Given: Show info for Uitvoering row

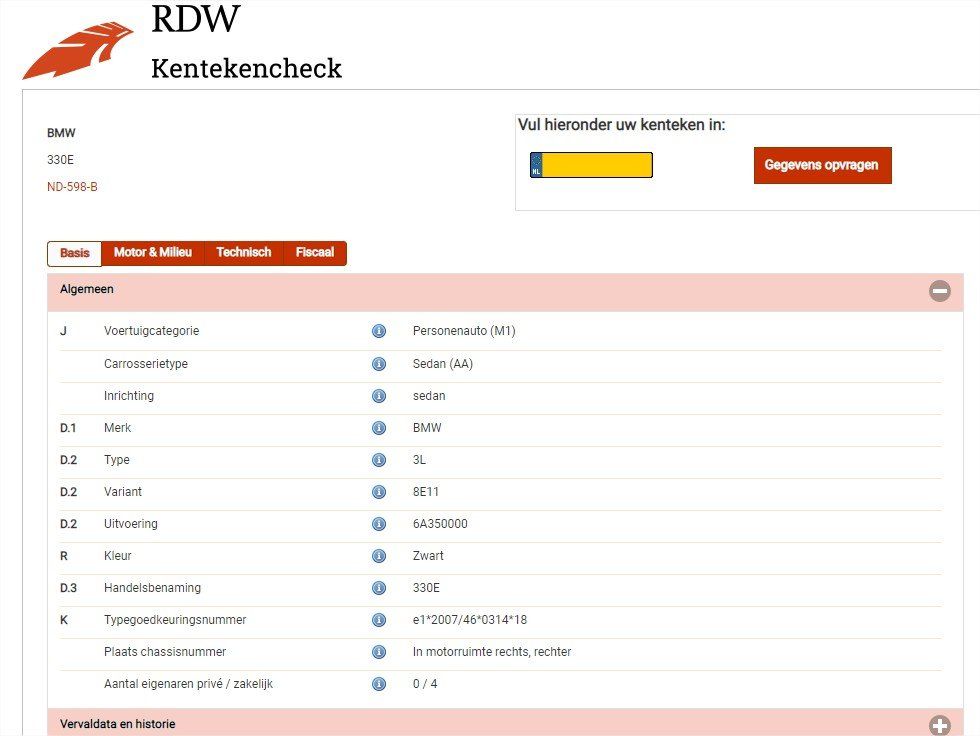Looking at the screenshot, I should pos(379,524).
